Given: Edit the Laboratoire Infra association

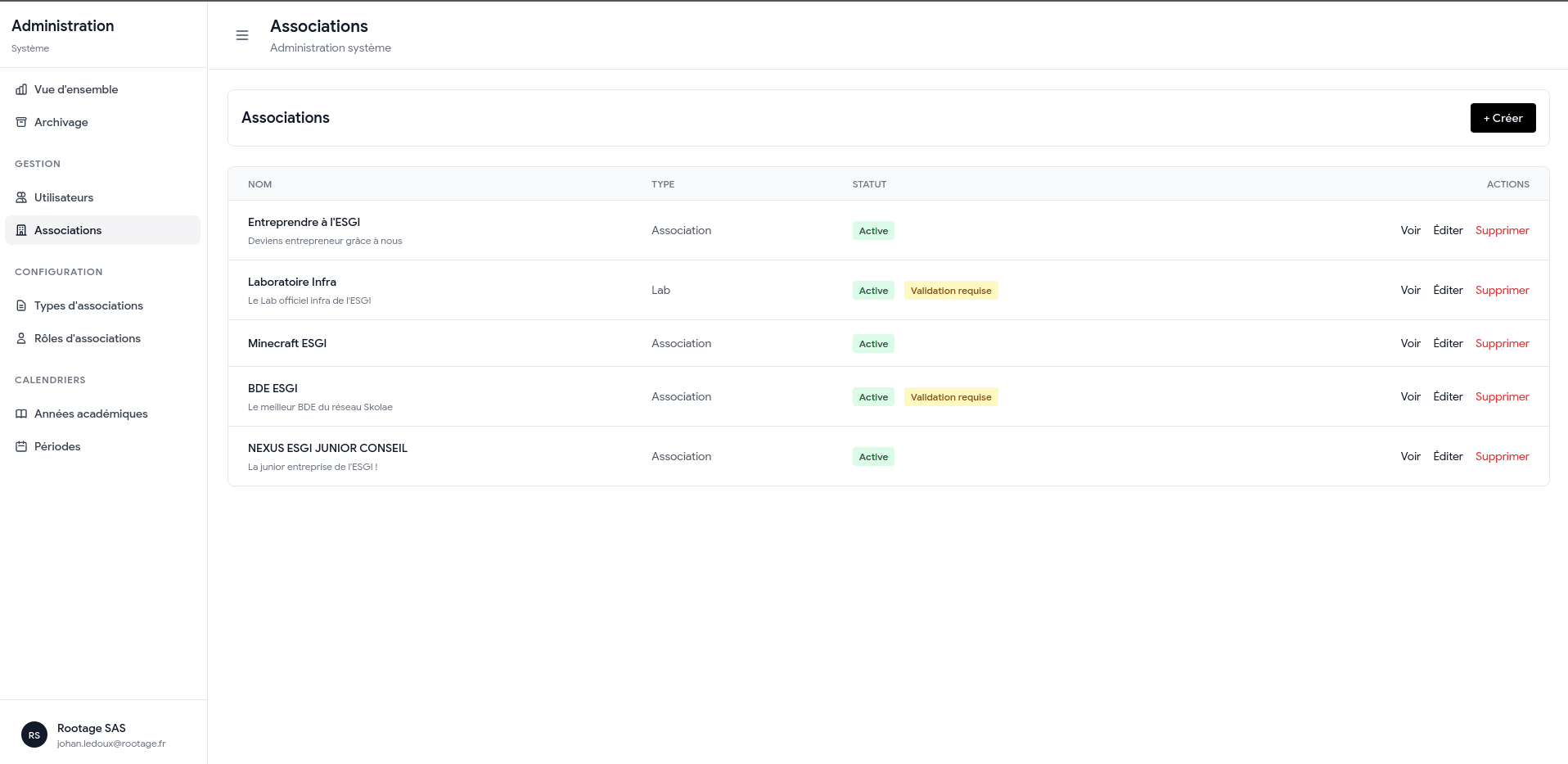Looking at the screenshot, I should pos(1448,290).
